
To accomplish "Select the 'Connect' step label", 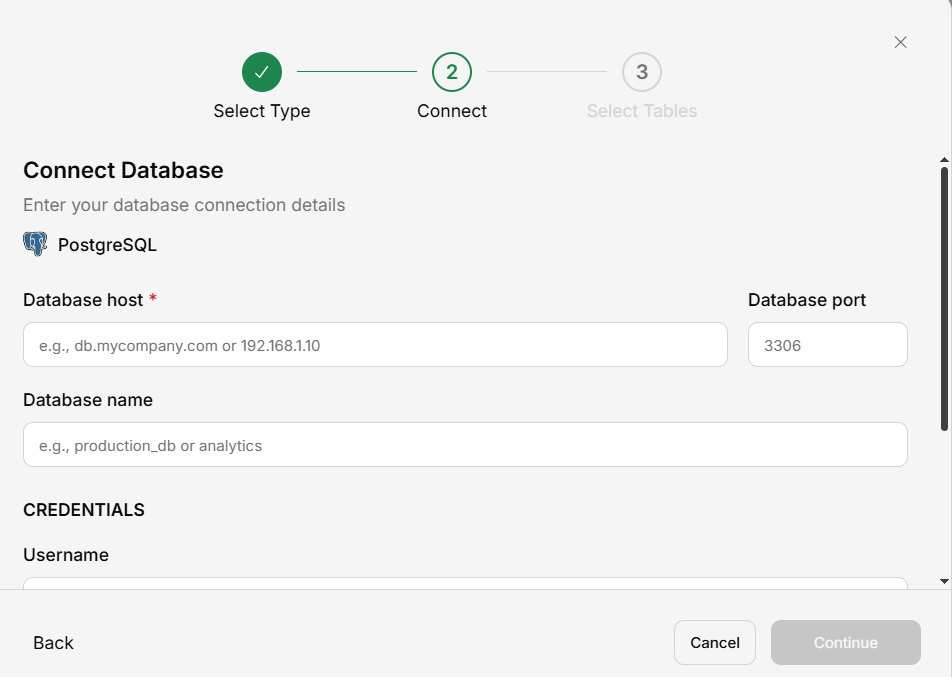I will coord(452,111).
